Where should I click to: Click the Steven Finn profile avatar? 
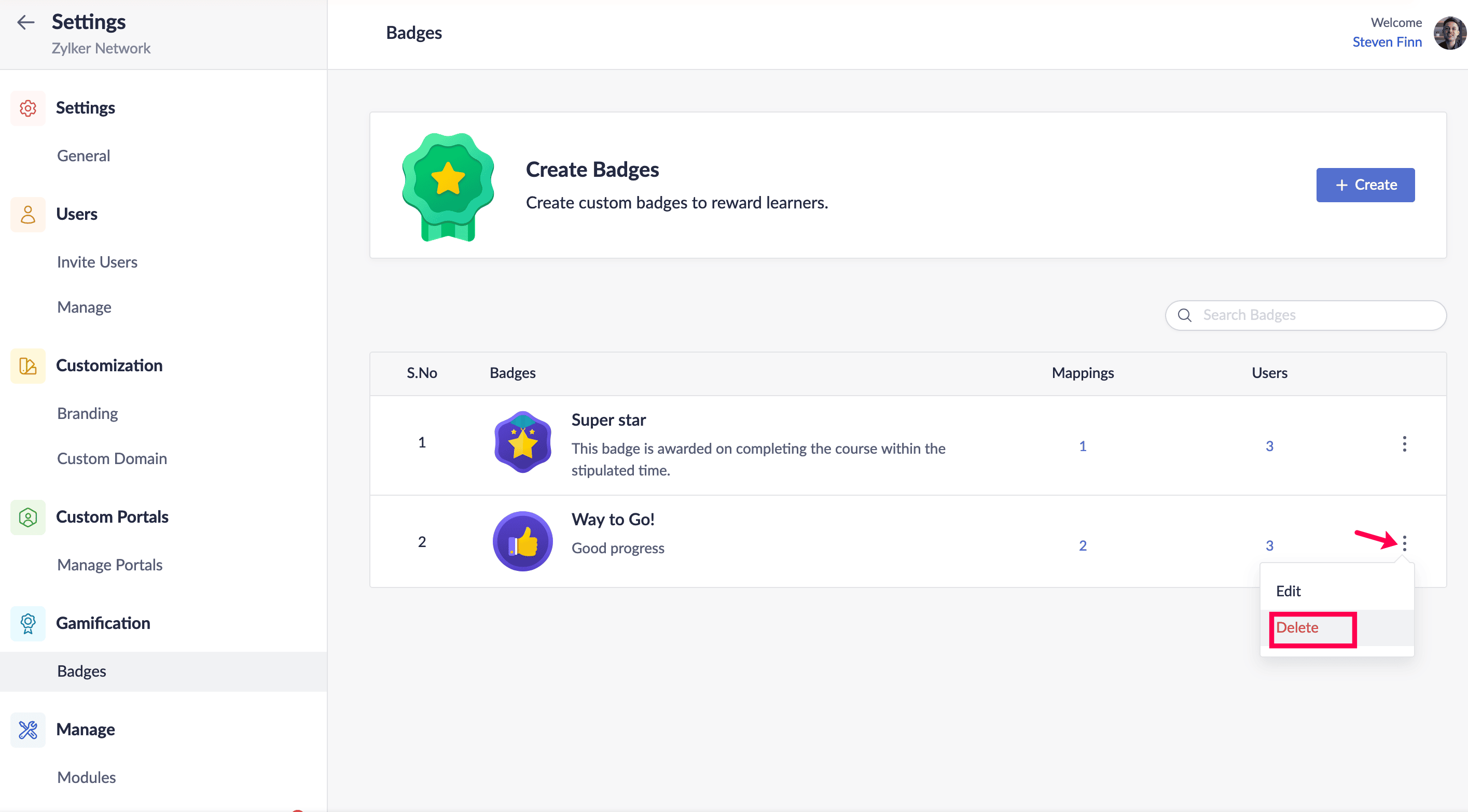click(x=1448, y=33)
